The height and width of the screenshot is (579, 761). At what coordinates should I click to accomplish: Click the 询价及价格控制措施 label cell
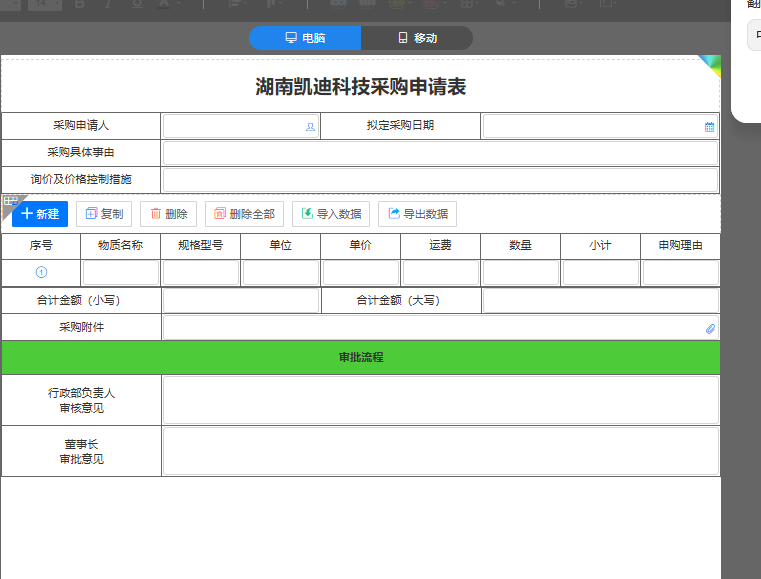click(x=81, y=180)
